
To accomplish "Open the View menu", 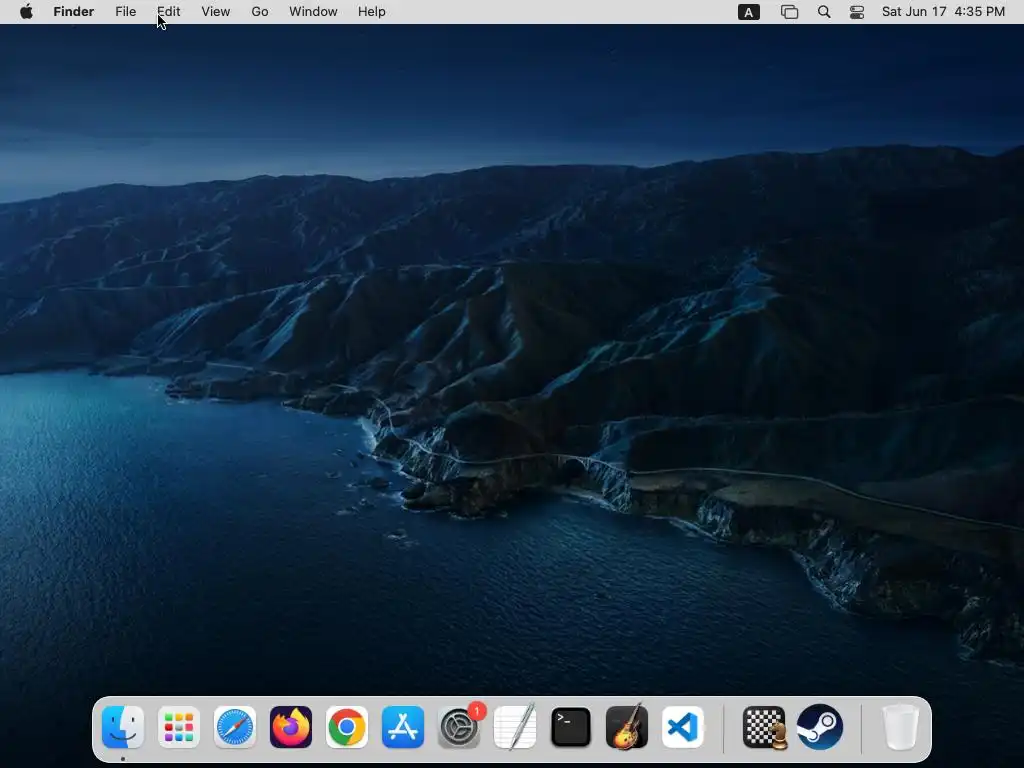I will [216, 12].
